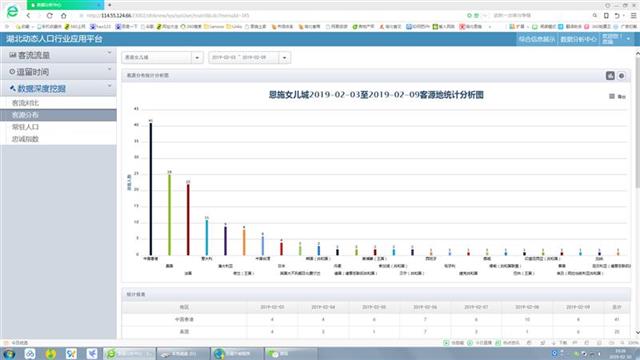Select 常住人口 in the sidebar
The width and height of the screenshot is (640, 360).
[x=25, y=127]
